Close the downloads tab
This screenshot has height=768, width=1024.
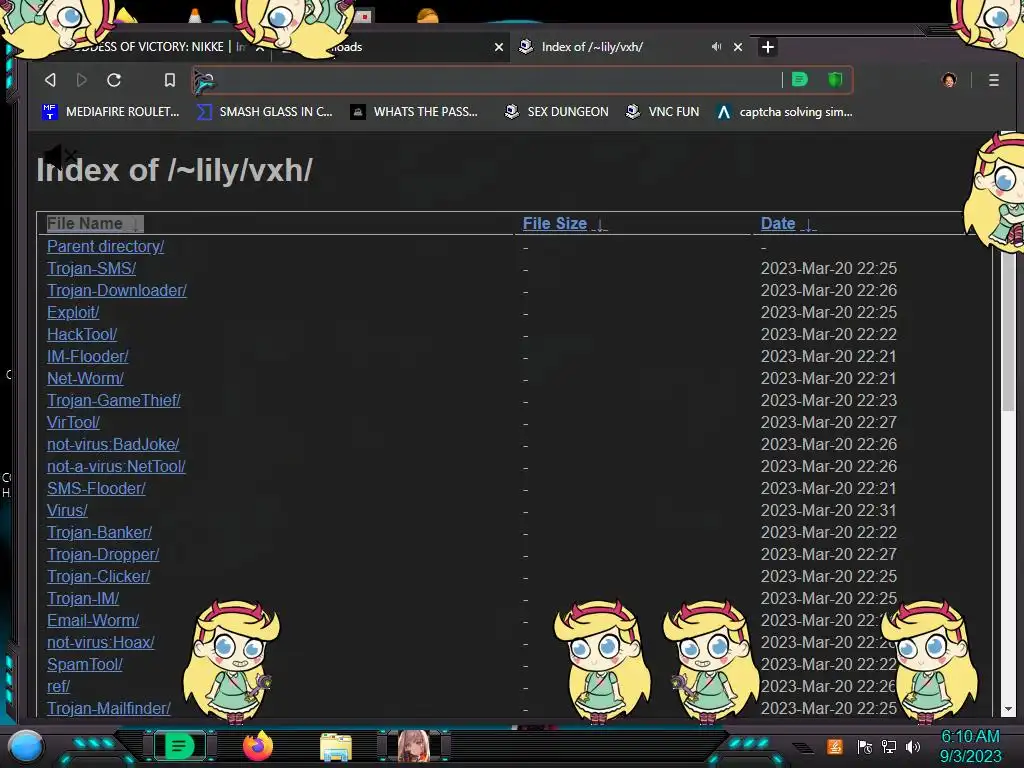pyautogui.click(x=499, y=47)
